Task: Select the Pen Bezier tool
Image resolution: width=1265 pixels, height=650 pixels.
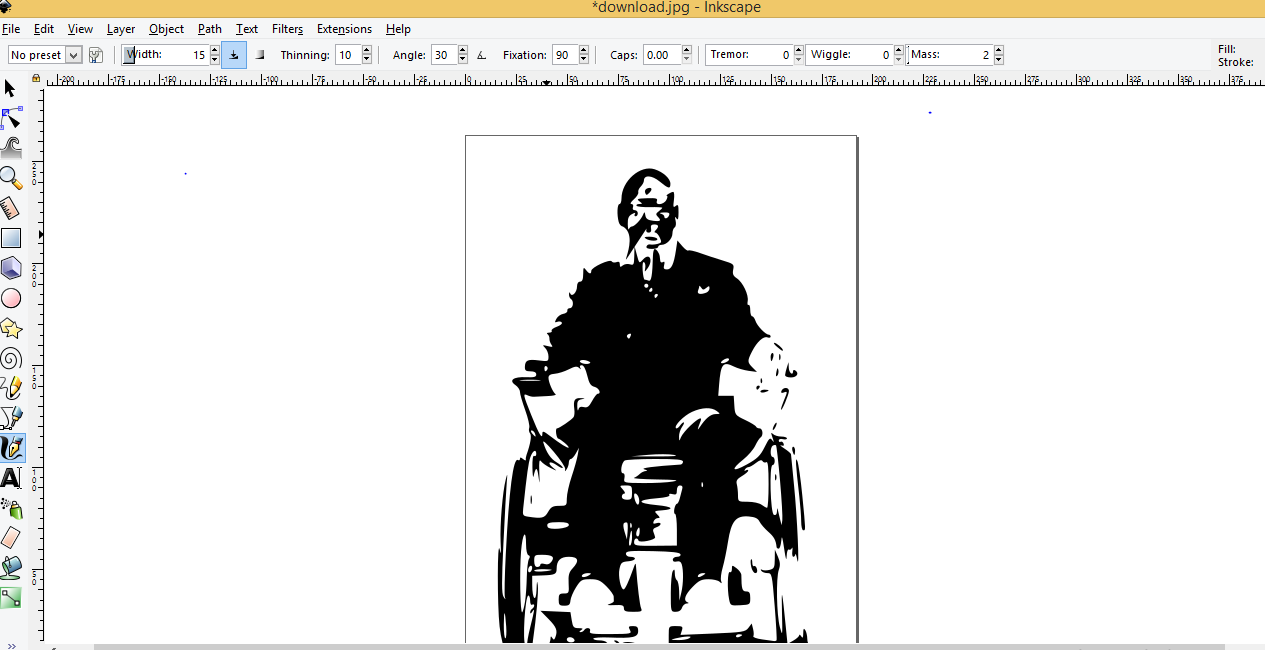Action: pos(11,418)
